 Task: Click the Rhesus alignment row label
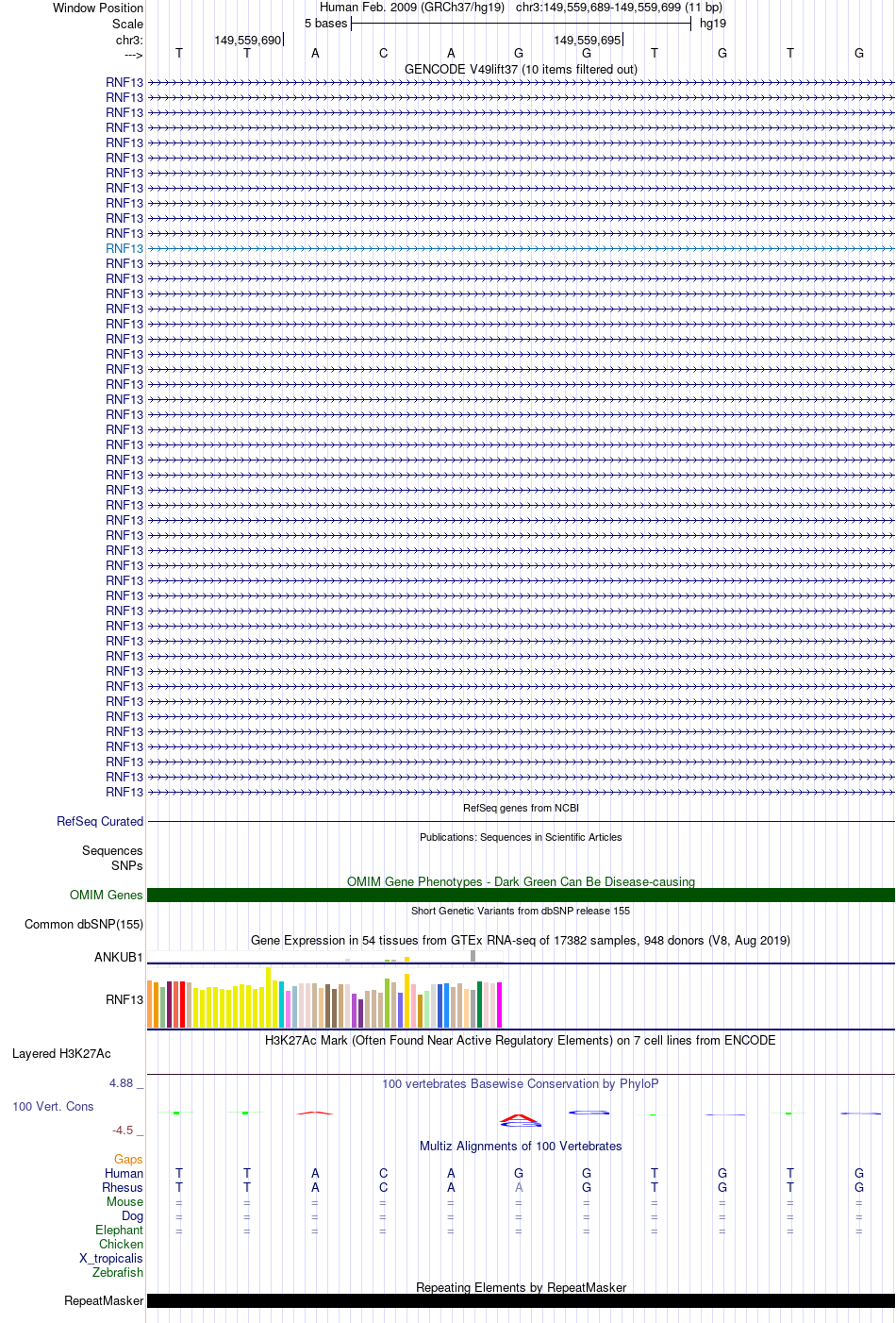123,1187
